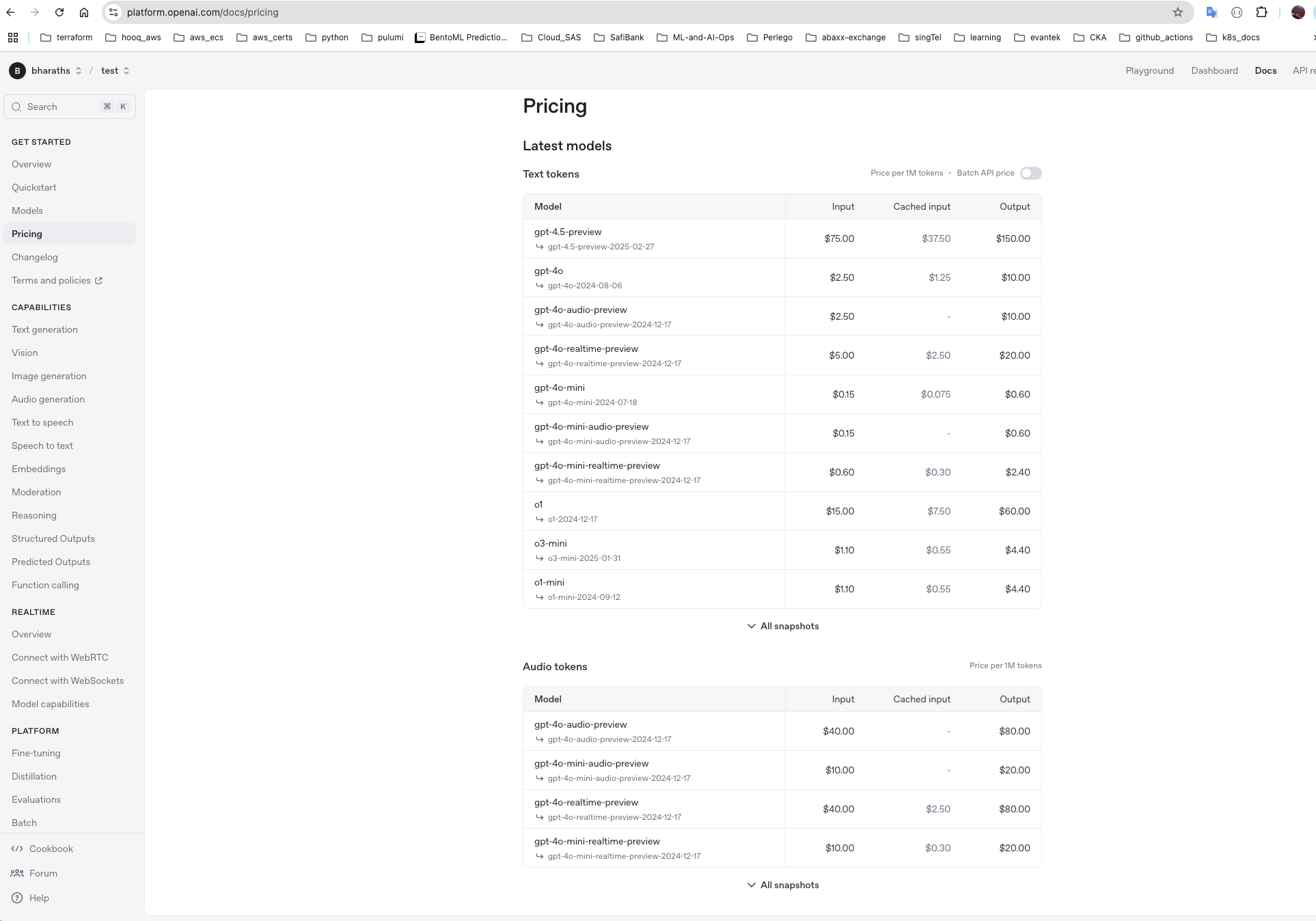The height and width of the screenshot is (921, 1316).
Task: Open Speech to text in the sidebar
Action: click(x=42, y=445)
